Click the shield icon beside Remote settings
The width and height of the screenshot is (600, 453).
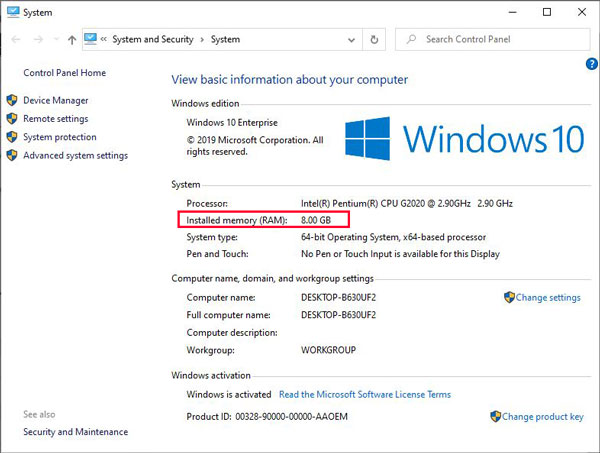pos(12,119)
